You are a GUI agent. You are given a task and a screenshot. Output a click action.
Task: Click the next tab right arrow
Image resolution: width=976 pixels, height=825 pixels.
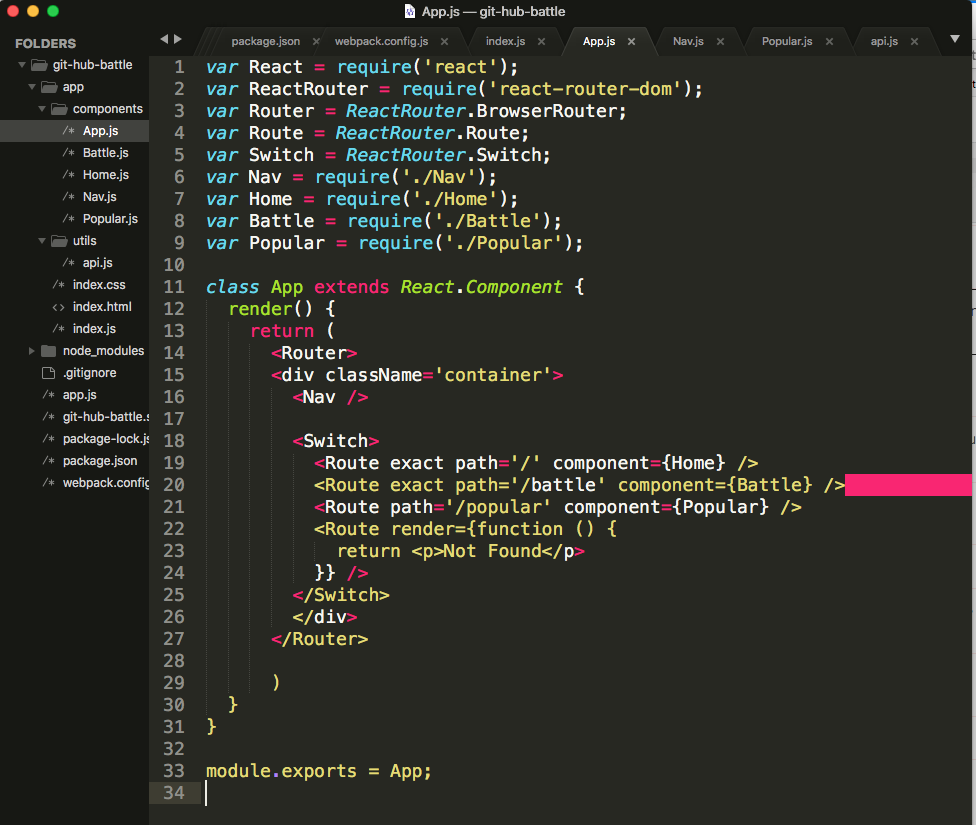click(x=178, y=39)
